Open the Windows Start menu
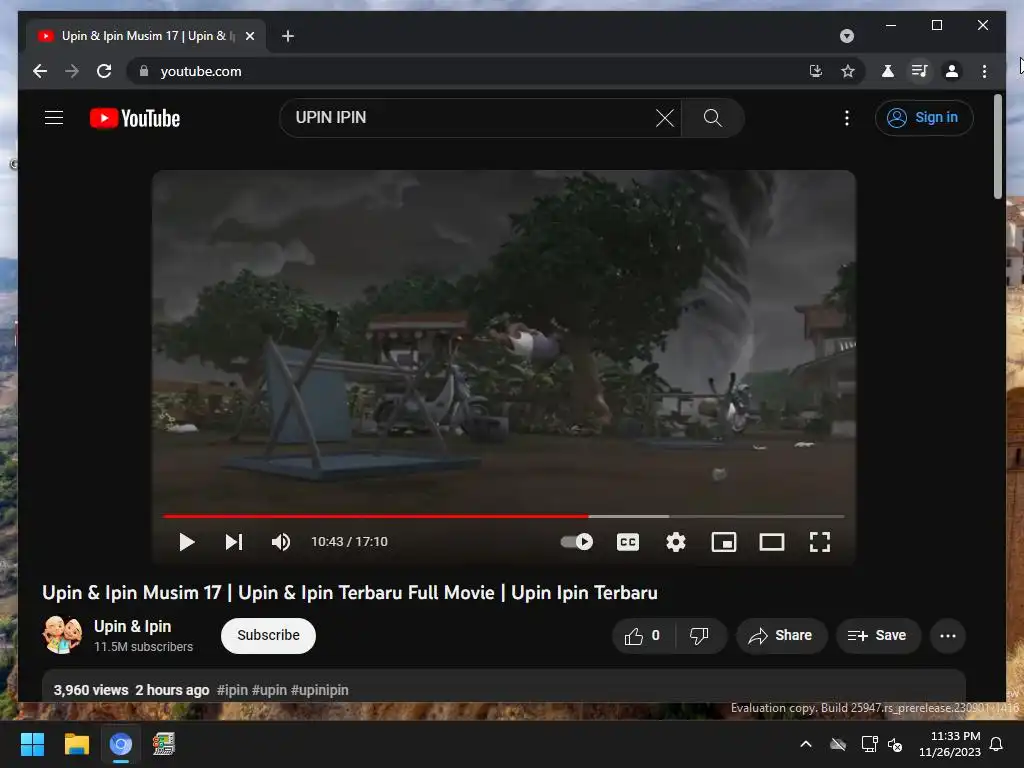1024x768 pixels. [x=32, y=744]
